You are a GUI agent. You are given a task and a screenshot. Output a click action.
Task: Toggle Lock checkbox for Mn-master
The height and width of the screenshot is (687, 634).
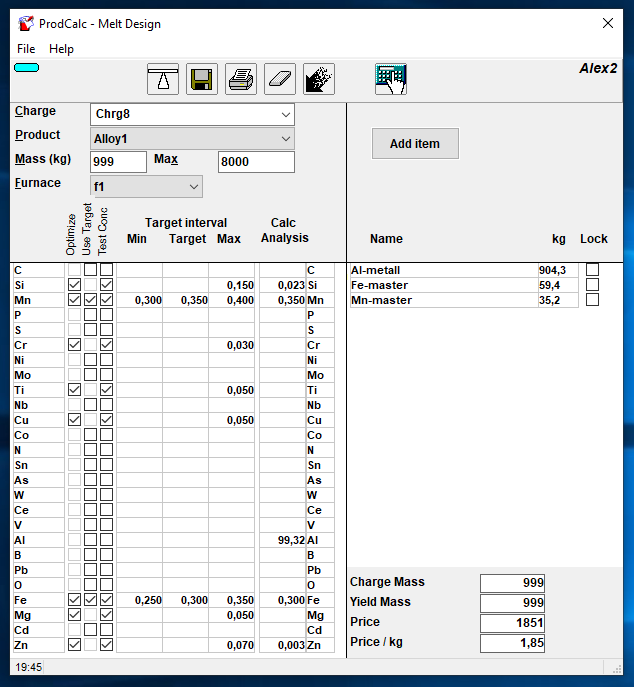point(592,300)
